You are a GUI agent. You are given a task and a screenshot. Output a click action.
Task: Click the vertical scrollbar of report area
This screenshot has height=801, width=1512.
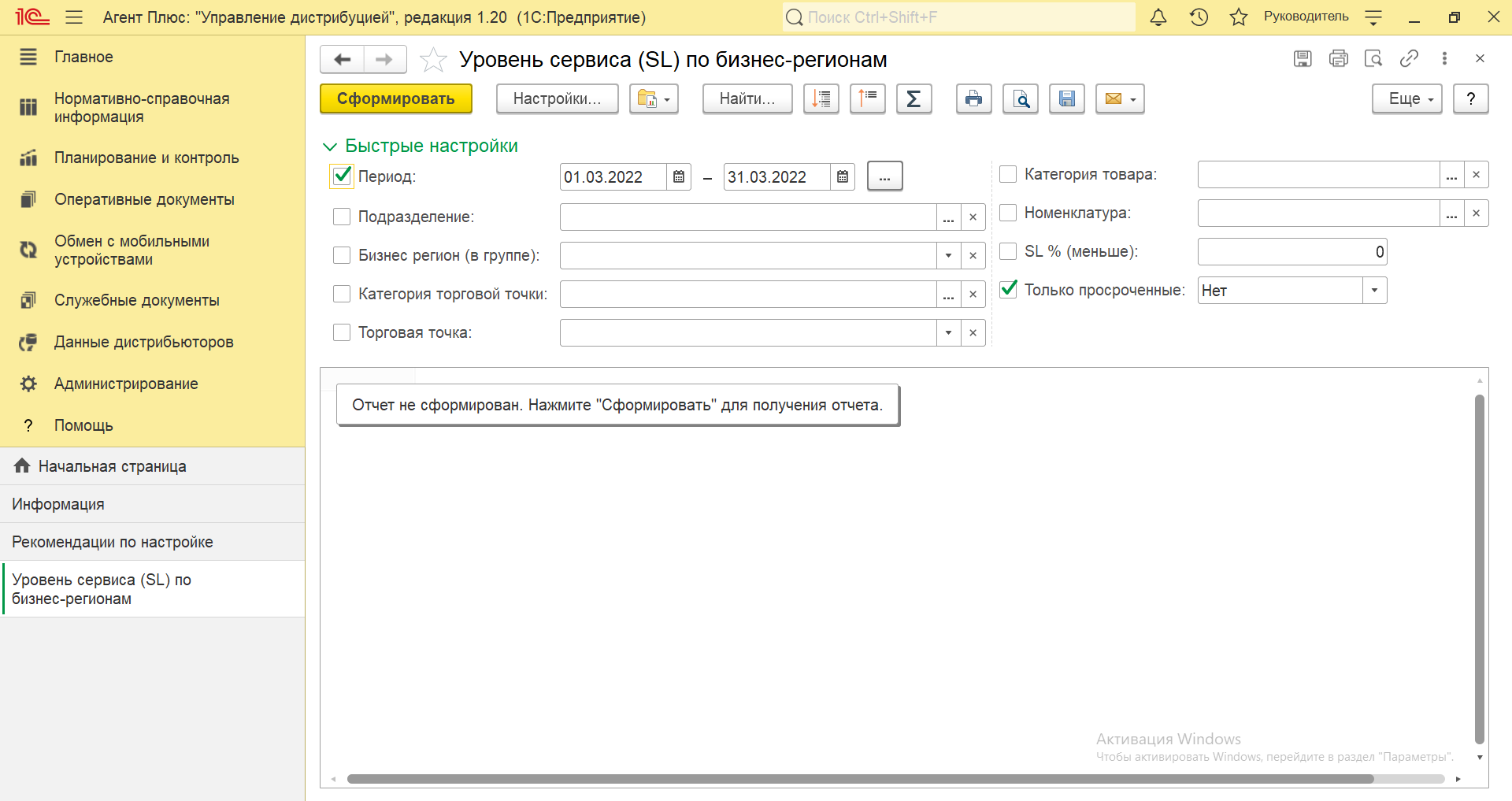pyautogui.click(x=1480, y=569)
